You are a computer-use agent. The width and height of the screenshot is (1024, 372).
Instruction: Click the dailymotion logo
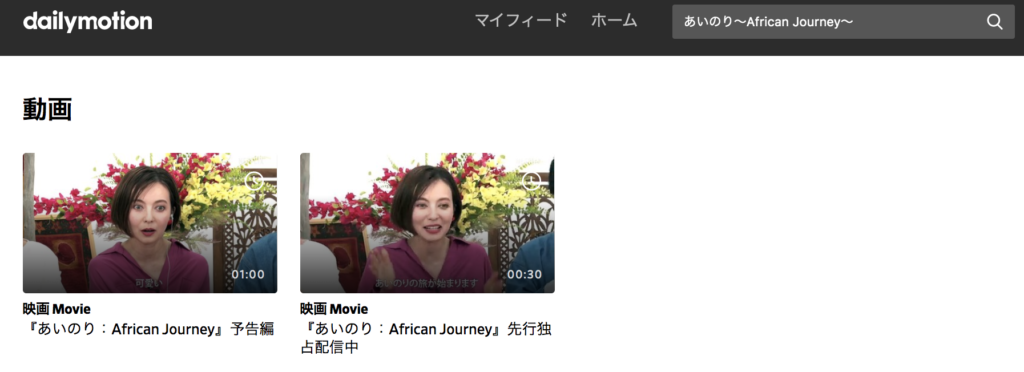click(x=88, y=21)
